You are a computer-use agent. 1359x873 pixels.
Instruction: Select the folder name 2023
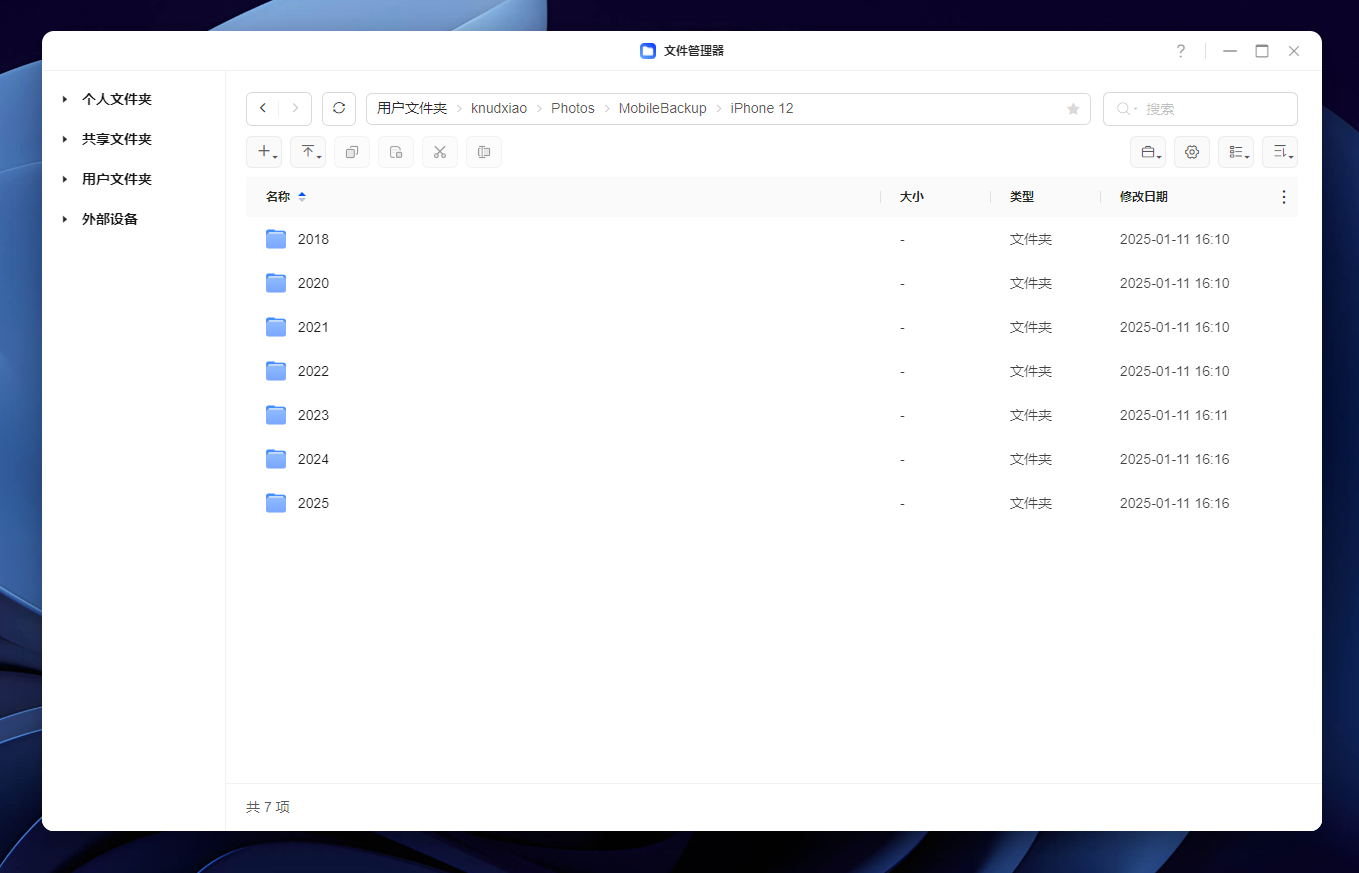coord(313,415)
